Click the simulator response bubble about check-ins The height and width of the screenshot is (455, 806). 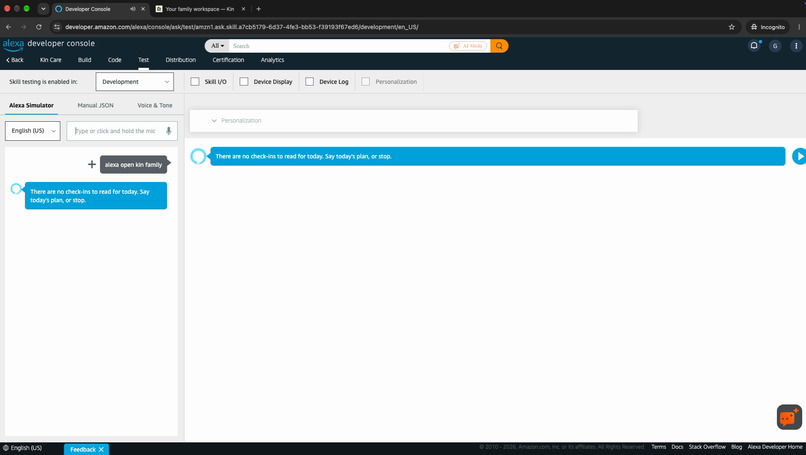(x=96, y=196)
